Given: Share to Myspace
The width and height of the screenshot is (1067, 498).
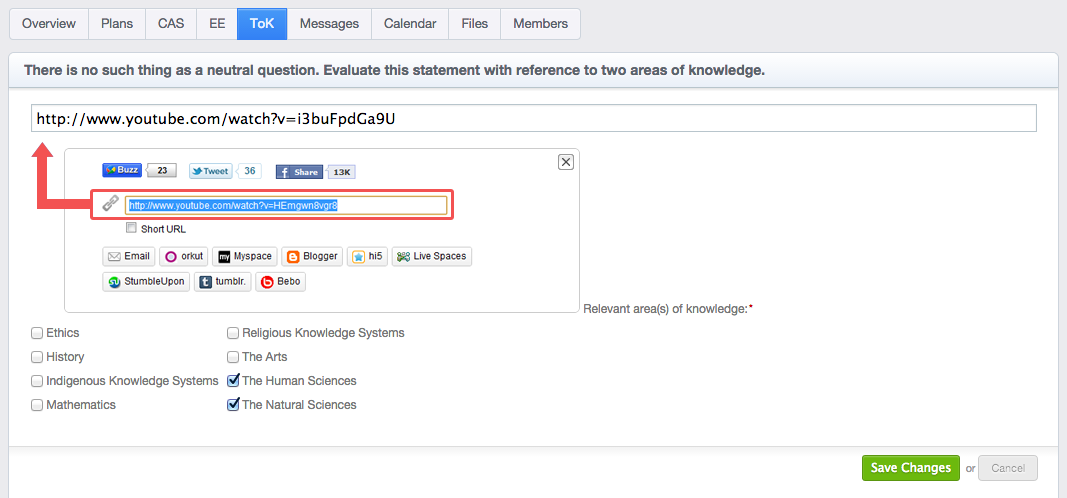Looking at the screenshot, I should pyautogui.click(x=245, y=256).
